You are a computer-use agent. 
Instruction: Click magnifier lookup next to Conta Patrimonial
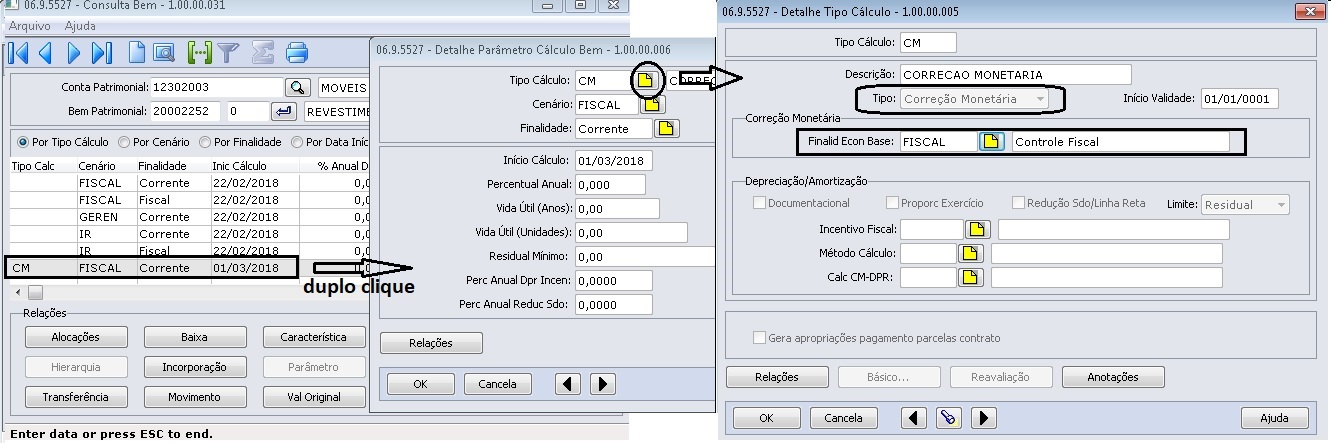coord(298,87)
